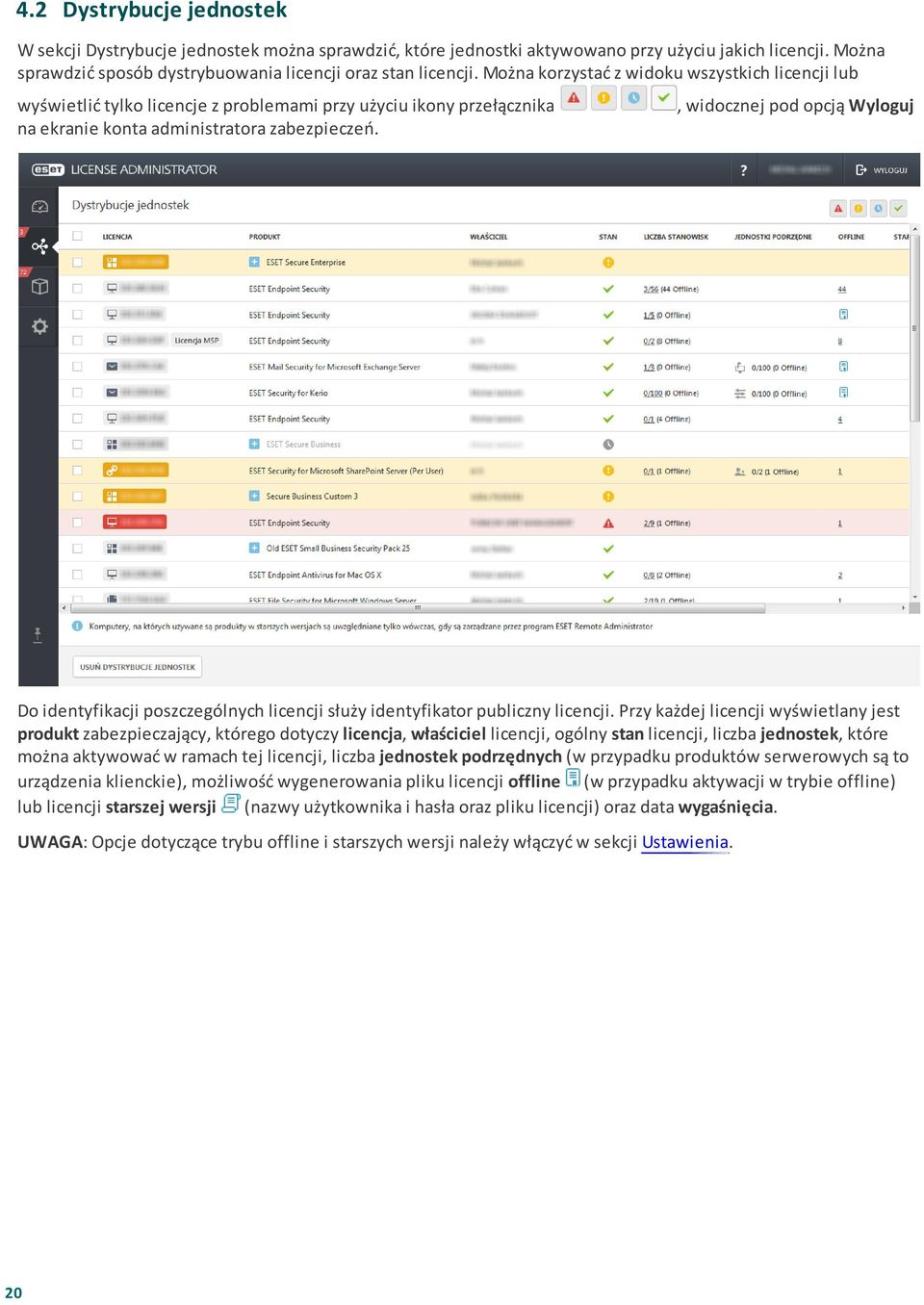924x1305 pixels.
Task: Click USUŃ DYSTRYBUCJE JEDNOSTEK button
Action: (x=138, y=667)
